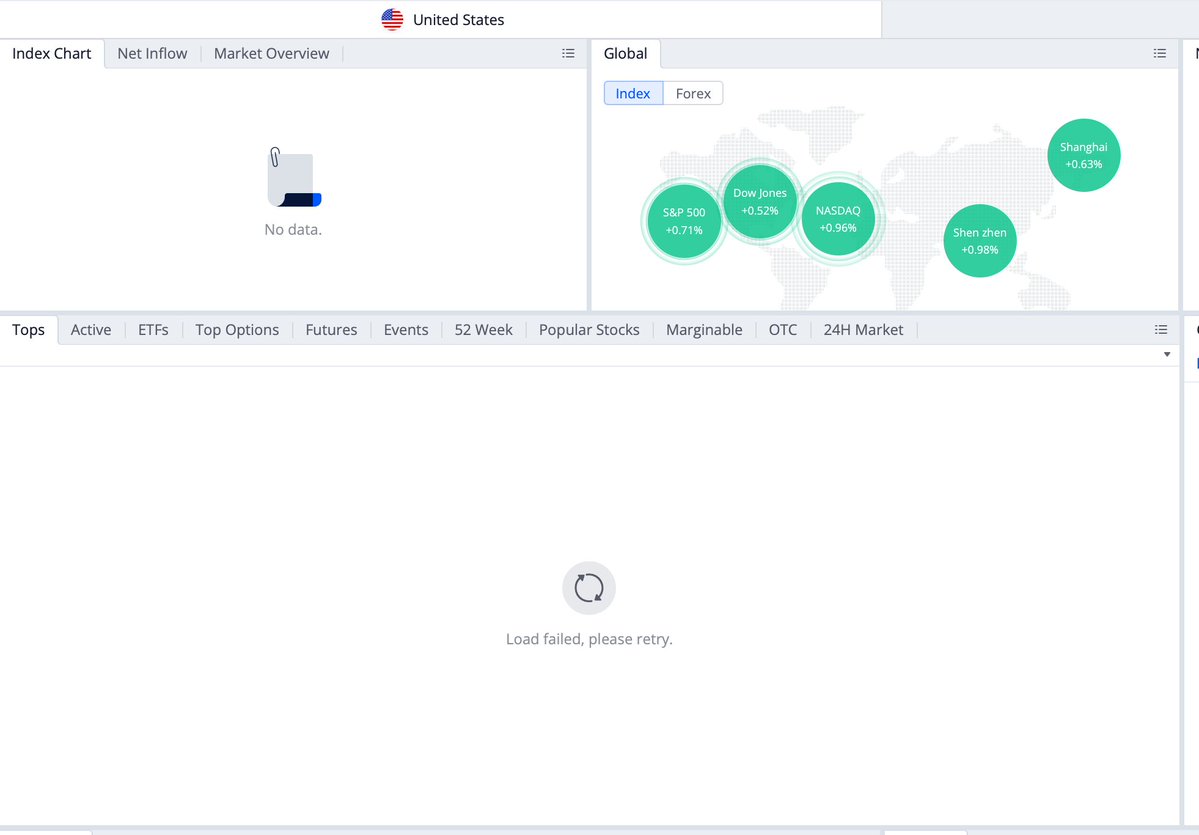
Task: Open the Tops panel list menu icon
Action: coord(1161,330)
